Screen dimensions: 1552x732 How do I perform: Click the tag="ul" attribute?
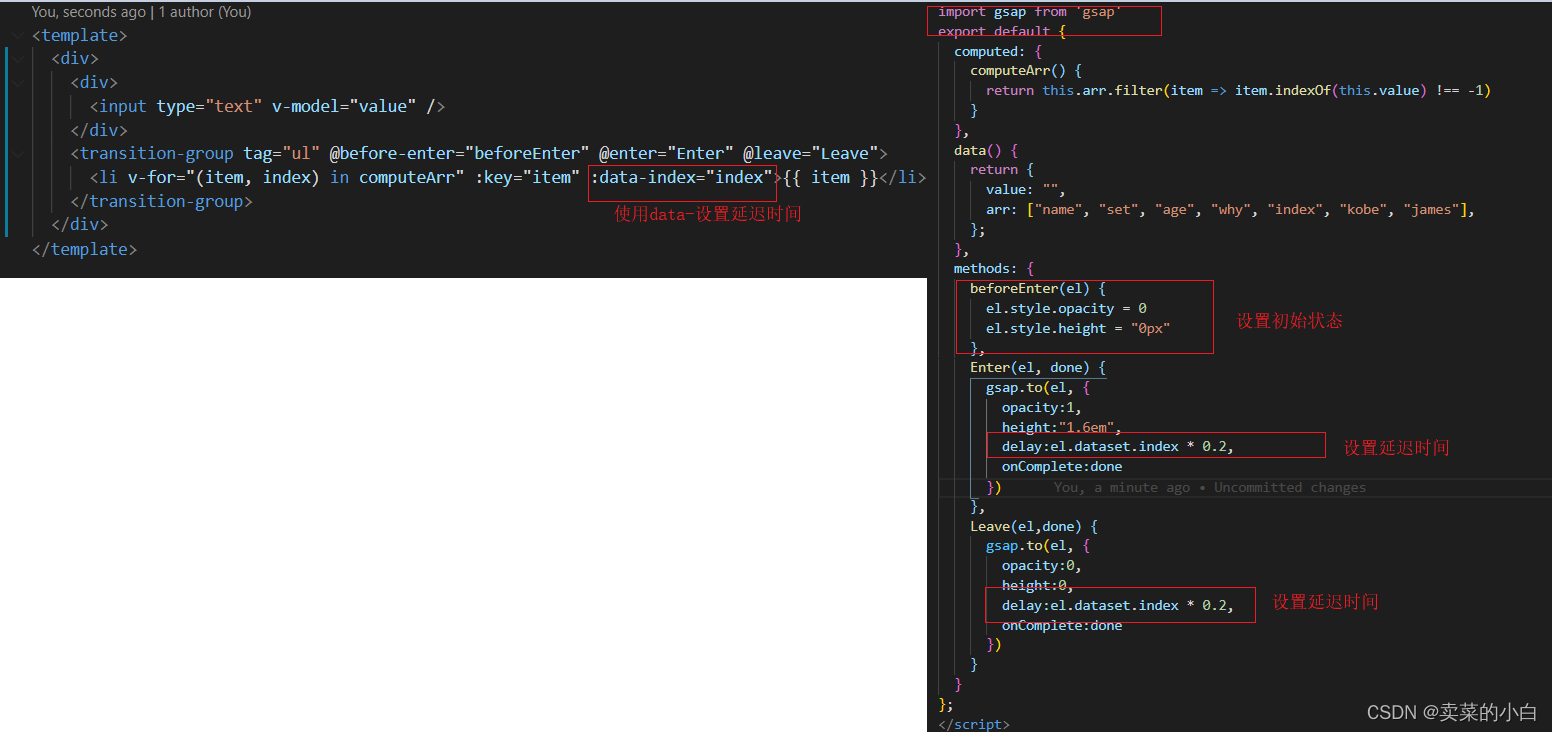(x=281, y=154)
